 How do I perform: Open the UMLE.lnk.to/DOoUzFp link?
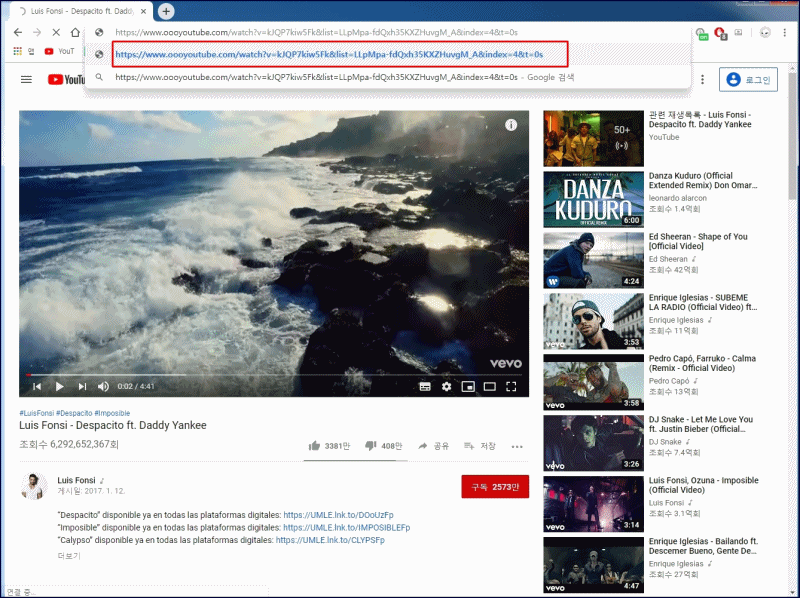tap(338, 515)
